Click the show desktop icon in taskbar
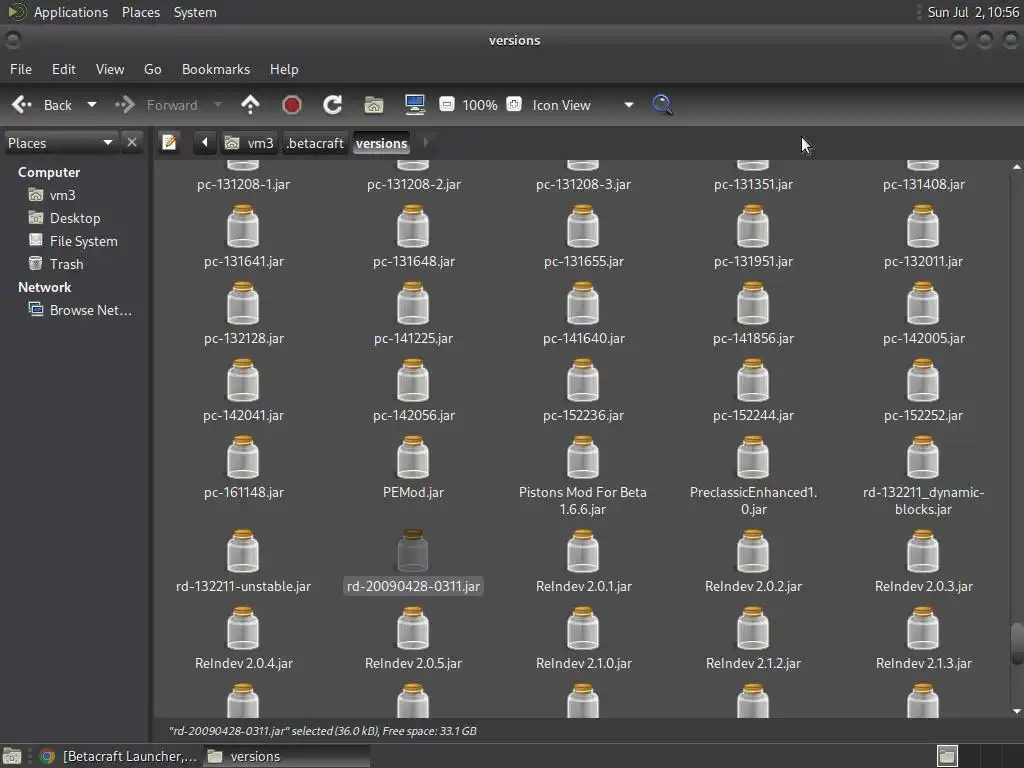 click(x=12, y=756)
